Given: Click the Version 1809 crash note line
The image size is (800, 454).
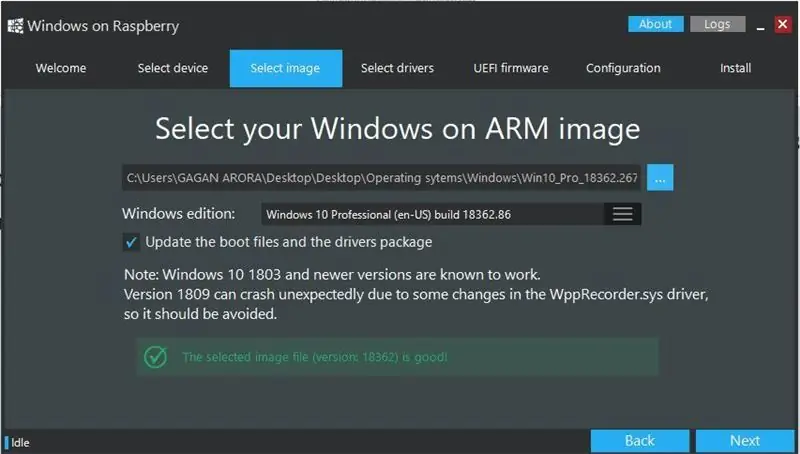Looking at the screenshot, I should pyautogui.click(x=416, y=295).
